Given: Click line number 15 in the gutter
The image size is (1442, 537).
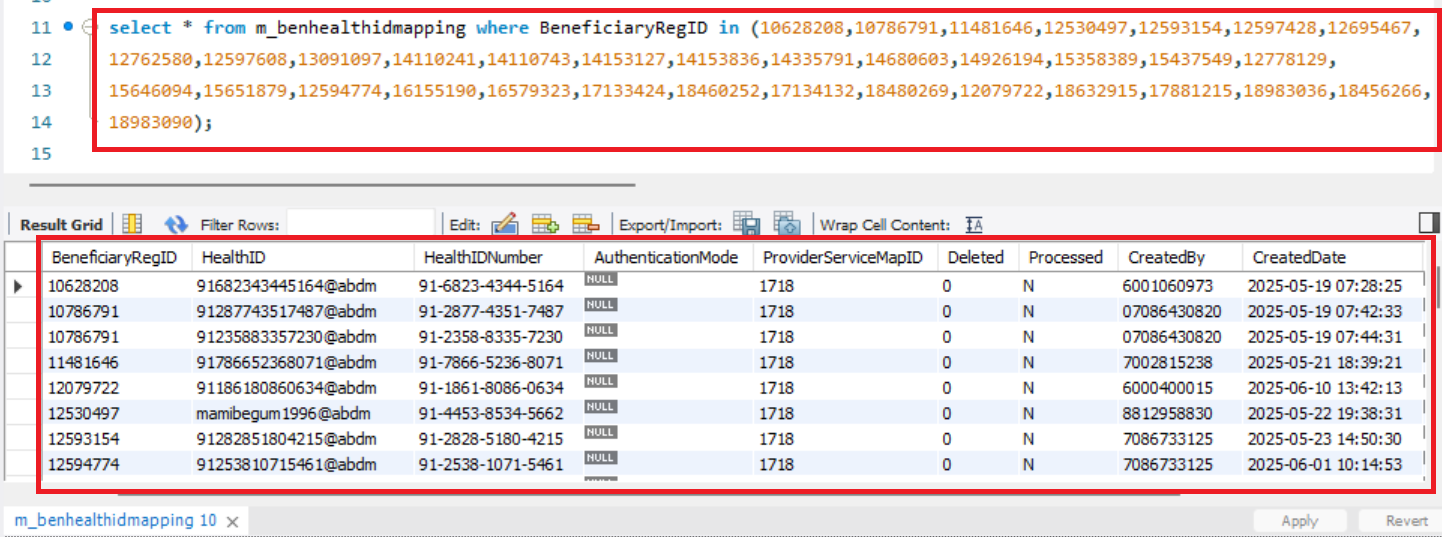Looking at the screenshot, I should click(40, 154).
